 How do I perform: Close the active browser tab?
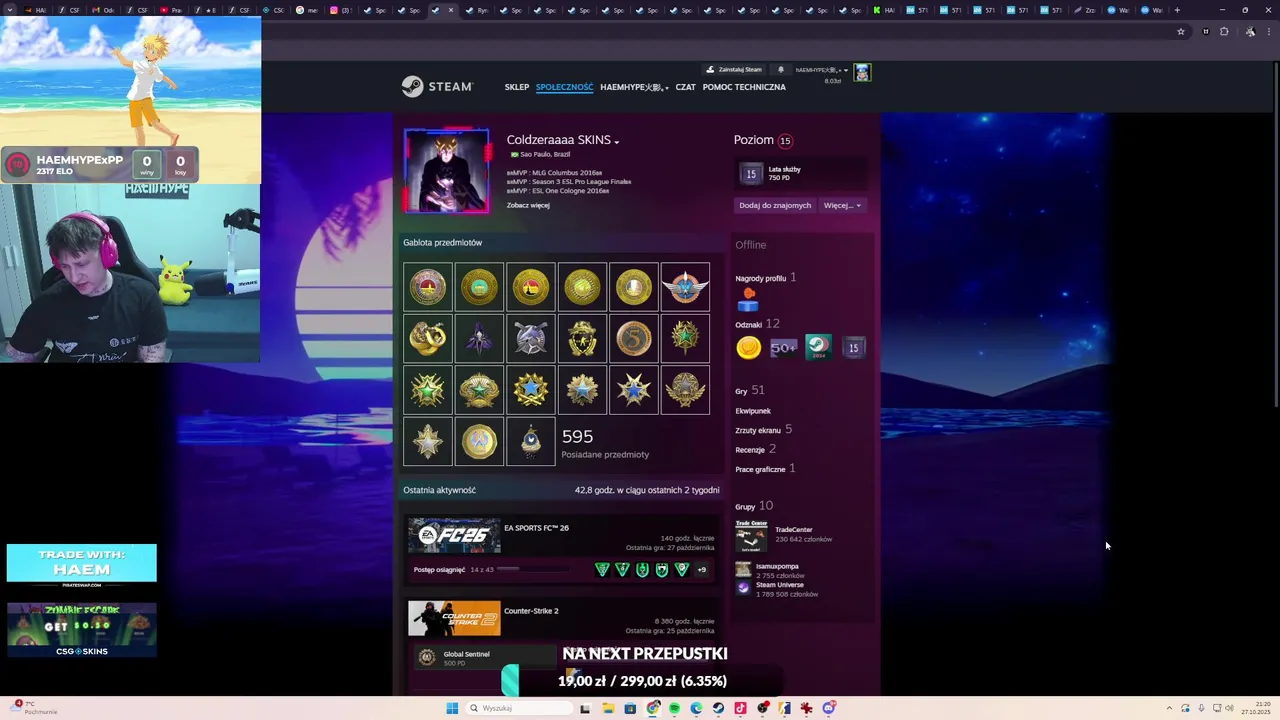coord(451,10)
